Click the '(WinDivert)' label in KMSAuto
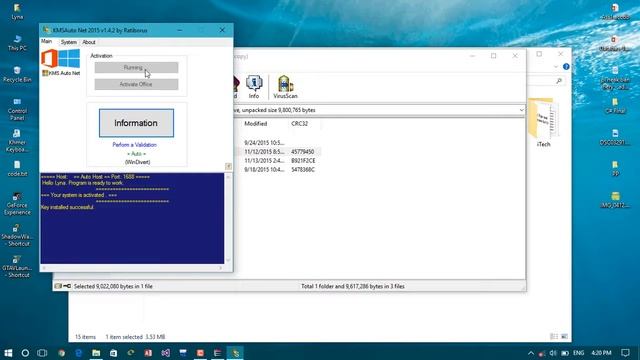 [x=138, y=162]
